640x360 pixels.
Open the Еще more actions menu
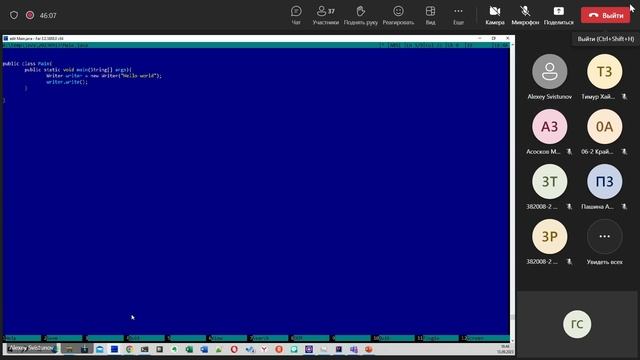pos(458,16)
